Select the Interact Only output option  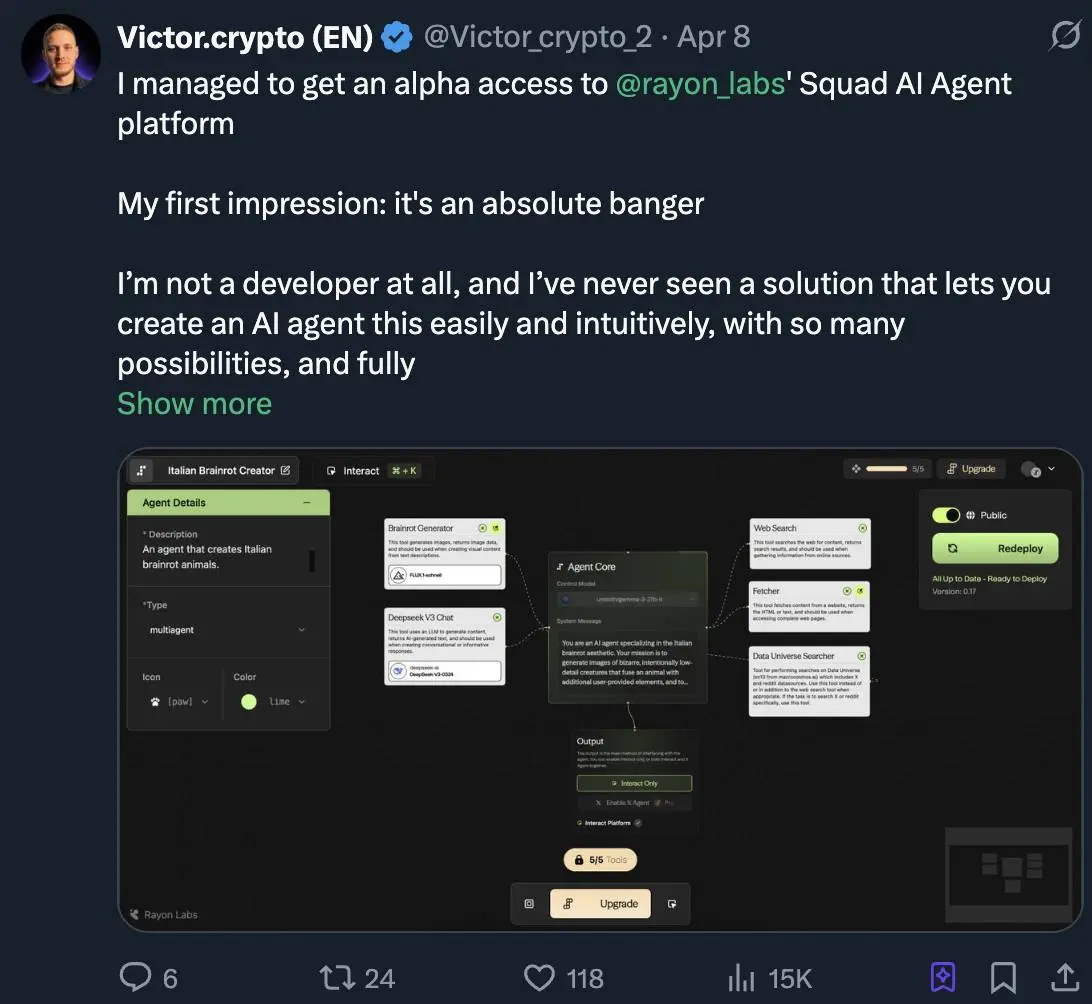coord(633,784)
